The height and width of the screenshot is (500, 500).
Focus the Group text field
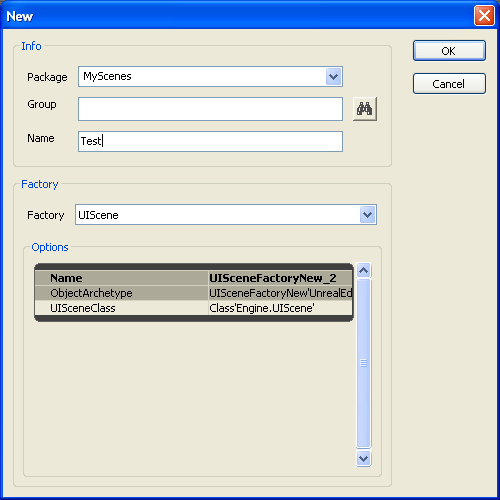point(210,109)
